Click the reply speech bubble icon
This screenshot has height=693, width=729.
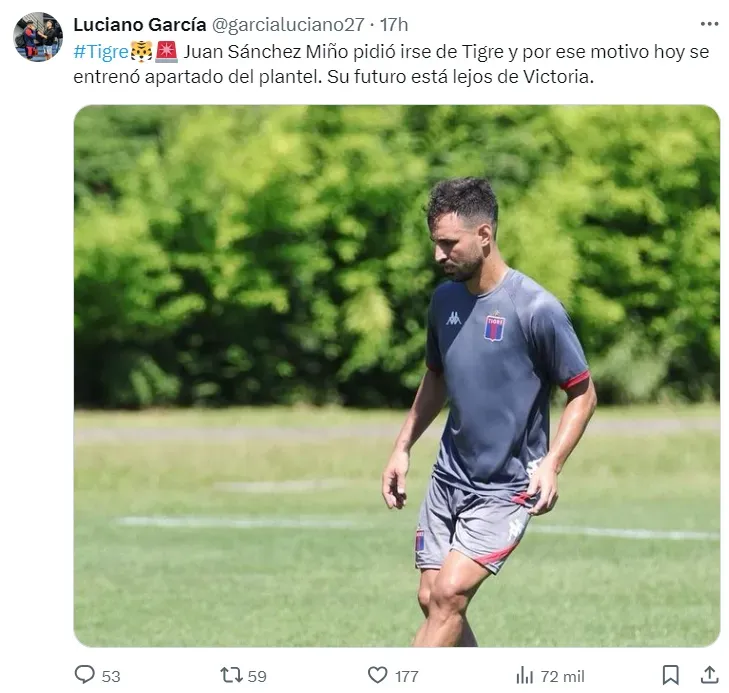click(85, 675)
